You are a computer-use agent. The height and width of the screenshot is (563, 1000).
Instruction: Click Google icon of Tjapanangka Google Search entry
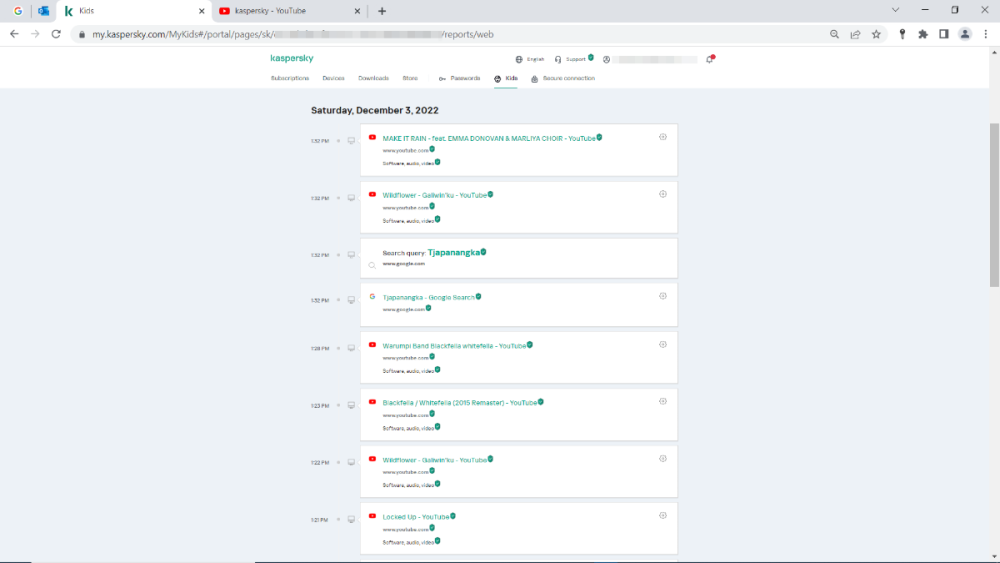pos(372,296)
